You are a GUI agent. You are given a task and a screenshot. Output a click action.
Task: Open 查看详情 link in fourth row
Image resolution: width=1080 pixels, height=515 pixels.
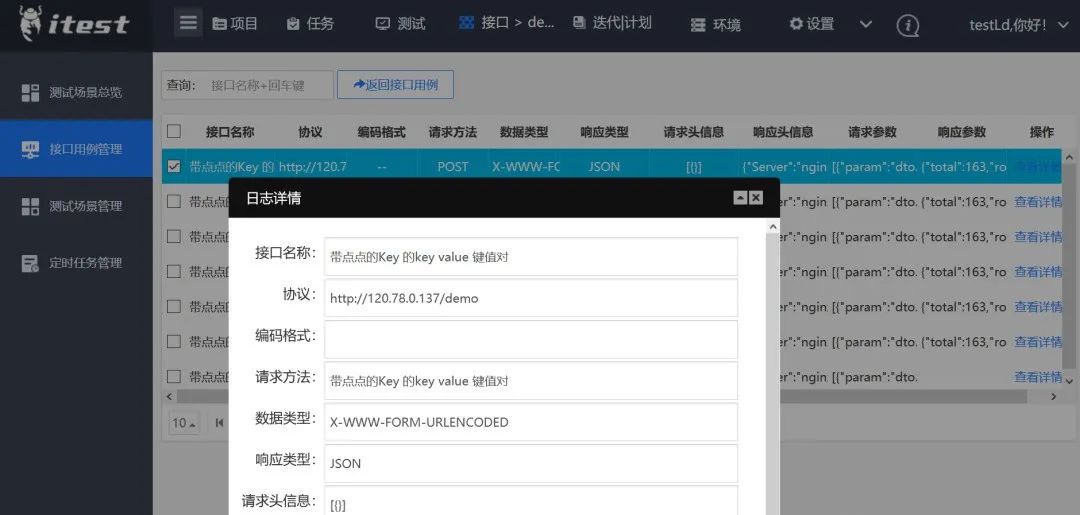pyautogui.click(x=1038, y=271)
